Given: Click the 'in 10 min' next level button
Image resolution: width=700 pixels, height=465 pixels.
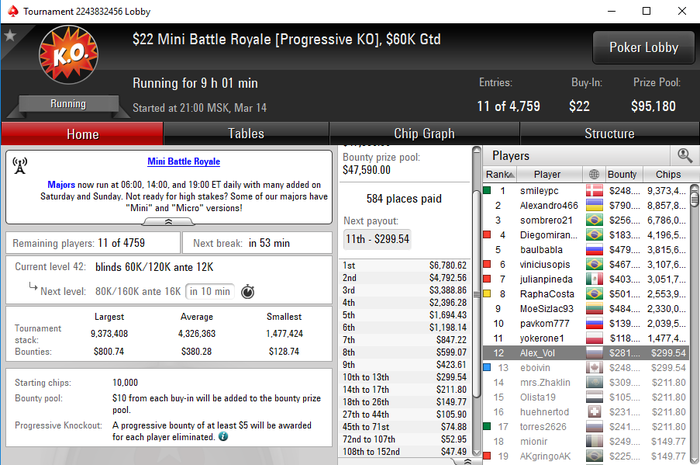Looking at the screenshot, I should tap(209, 291).
